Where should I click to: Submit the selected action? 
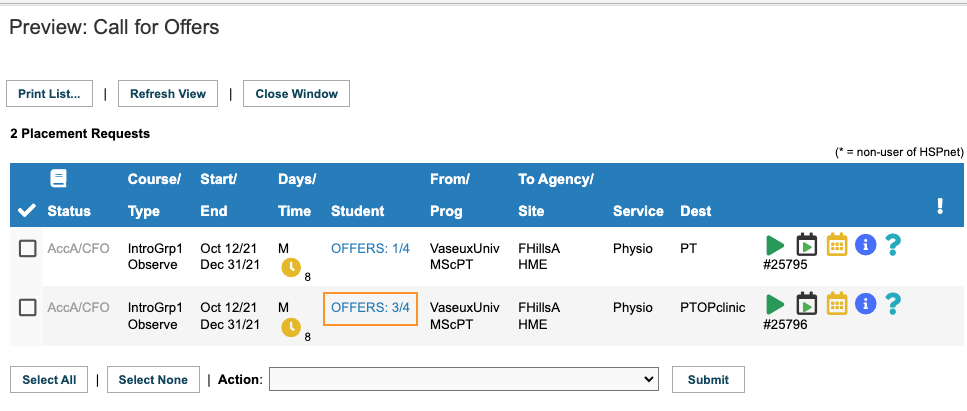(708, 380)
